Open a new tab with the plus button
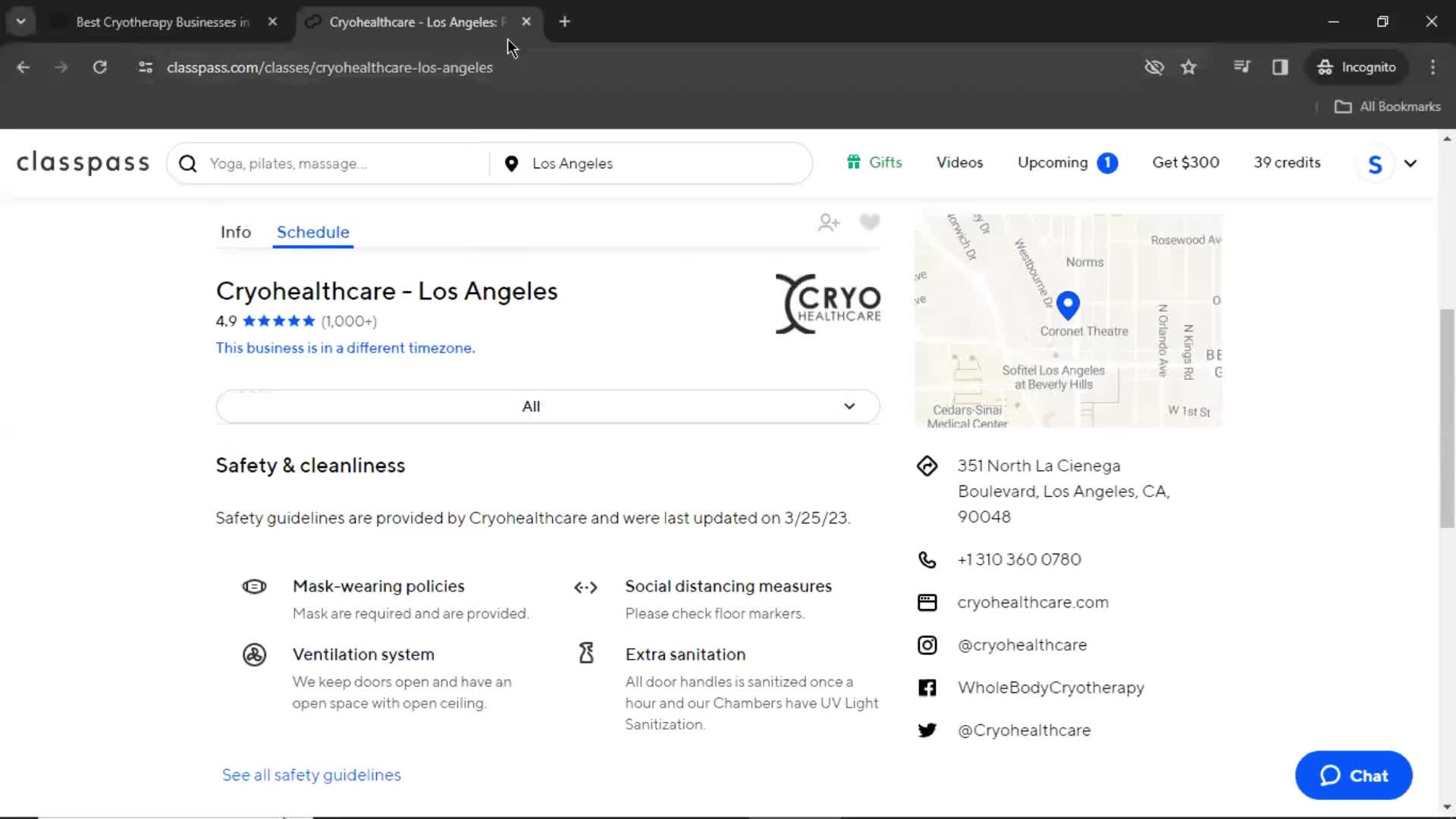1456x819 pixels. point(564,22)
